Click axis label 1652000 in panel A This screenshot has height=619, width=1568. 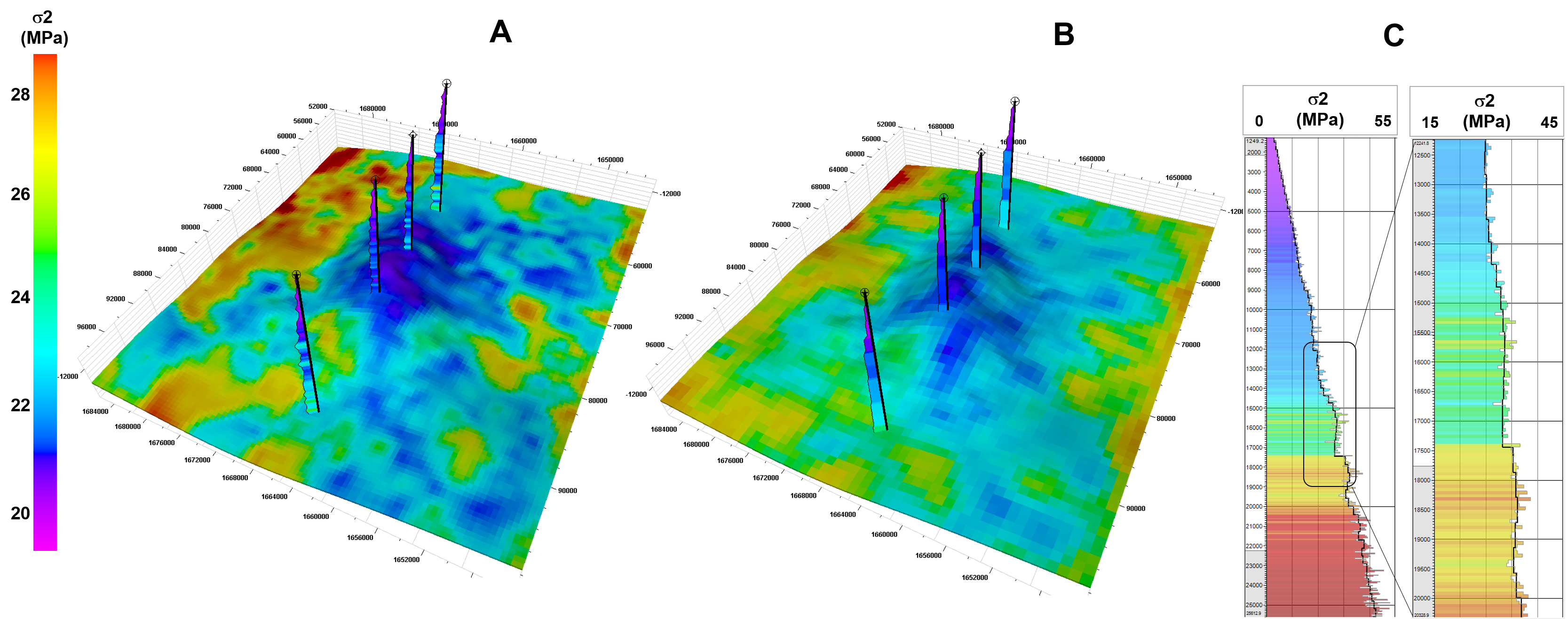click(406, 559)
